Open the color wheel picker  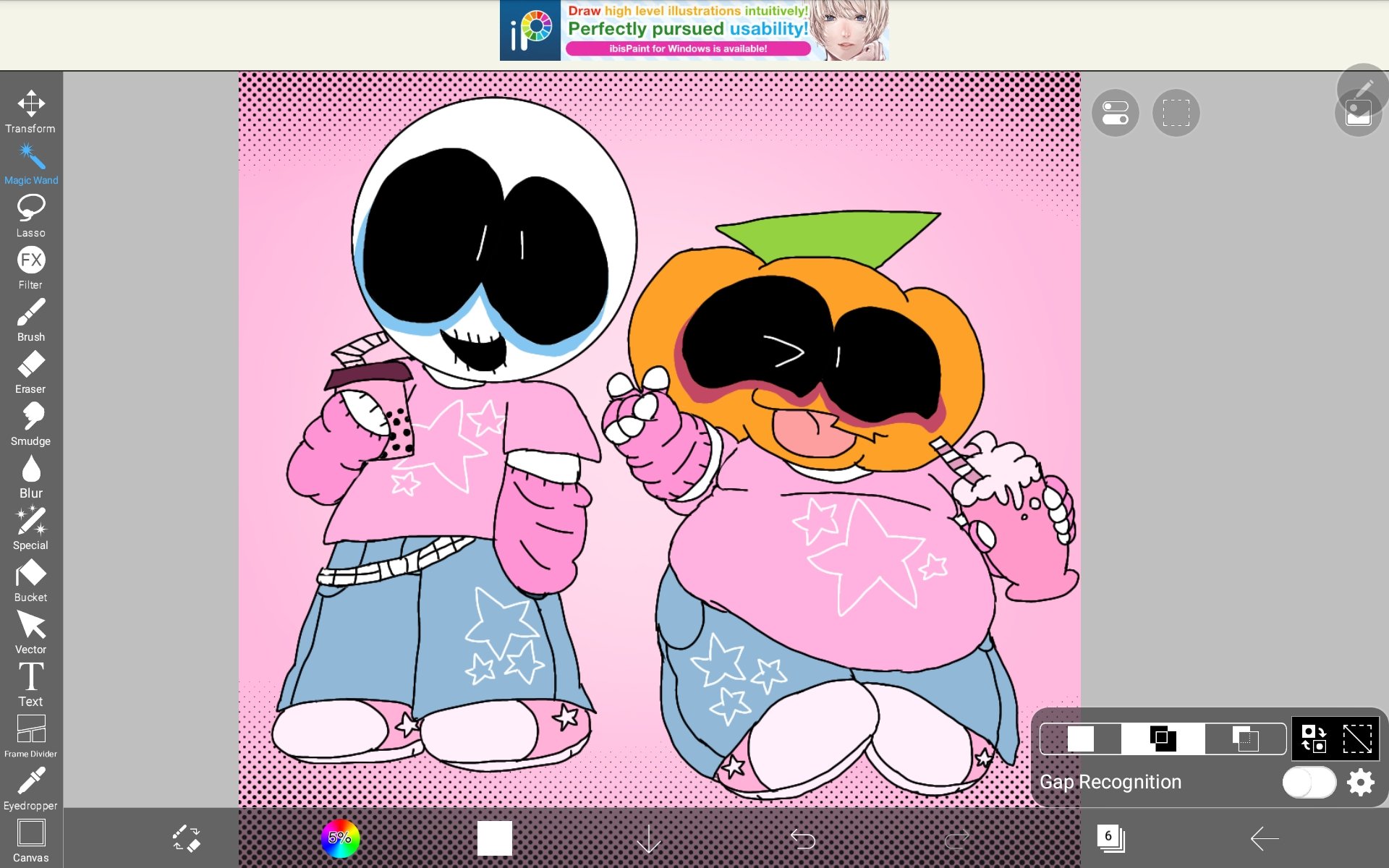point(340,838)
